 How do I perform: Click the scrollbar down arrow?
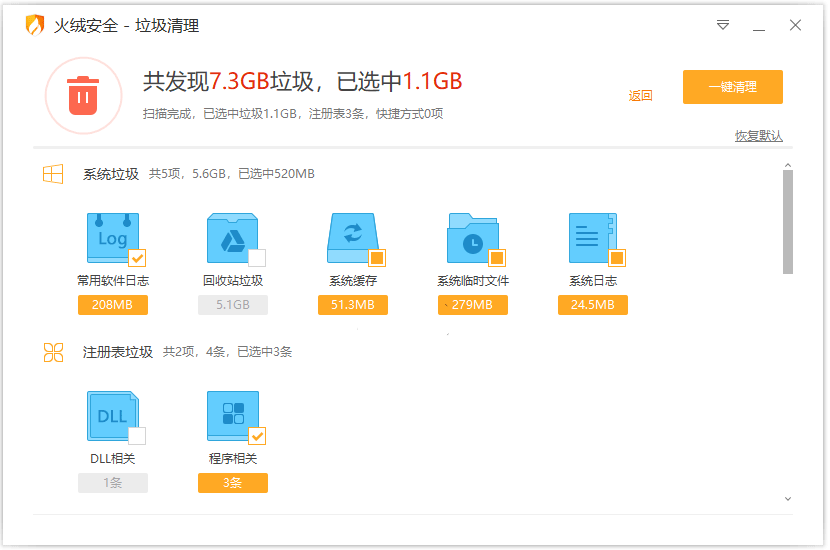click(x=788, y=499)
